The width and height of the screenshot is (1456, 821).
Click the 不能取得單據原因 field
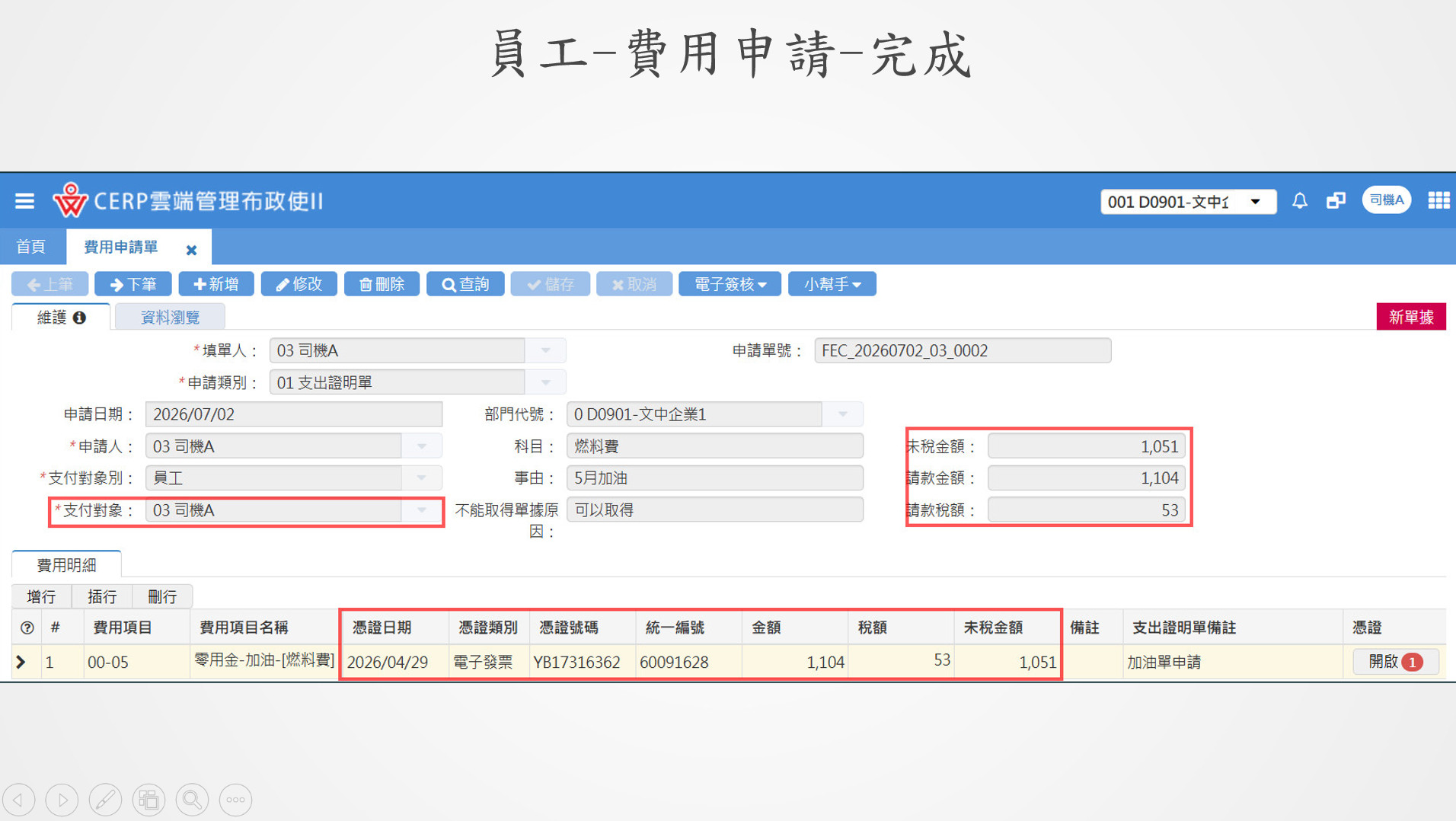click(x=714, y=510)
